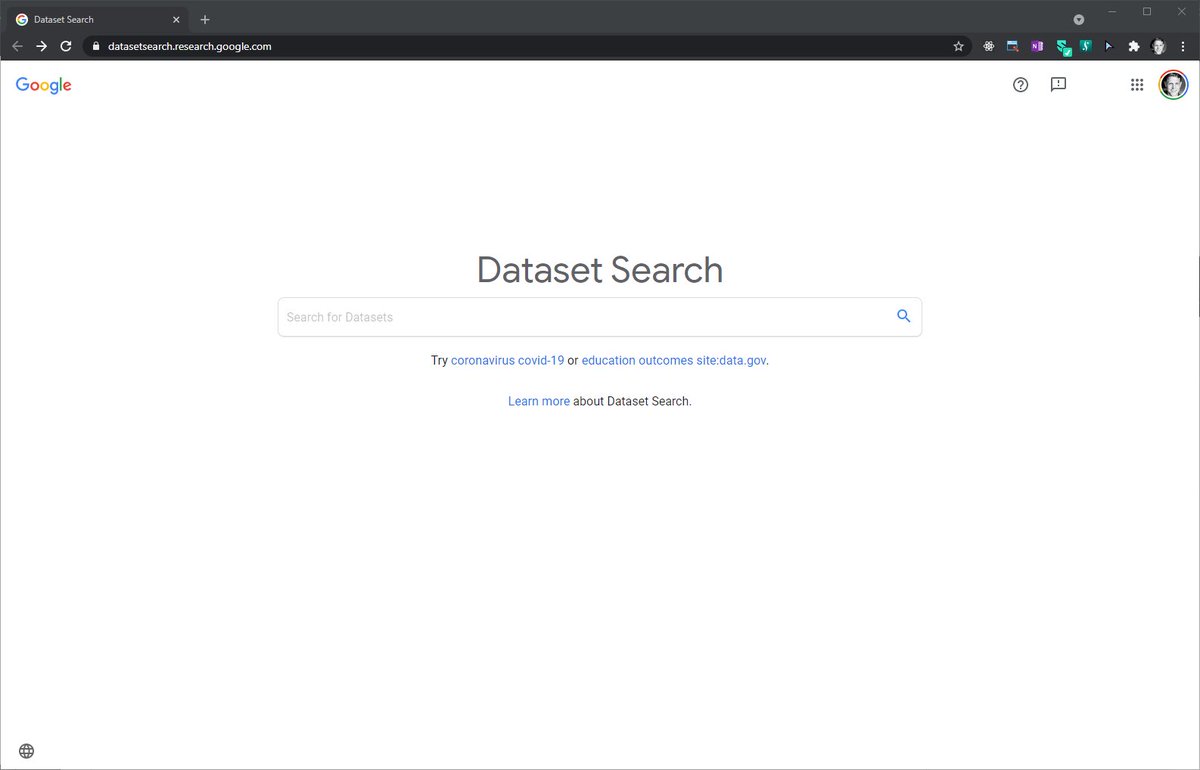This screenshot has width=1200, height=770.
Task: Minimize the Chrome window
Action: click(1112, 11)
